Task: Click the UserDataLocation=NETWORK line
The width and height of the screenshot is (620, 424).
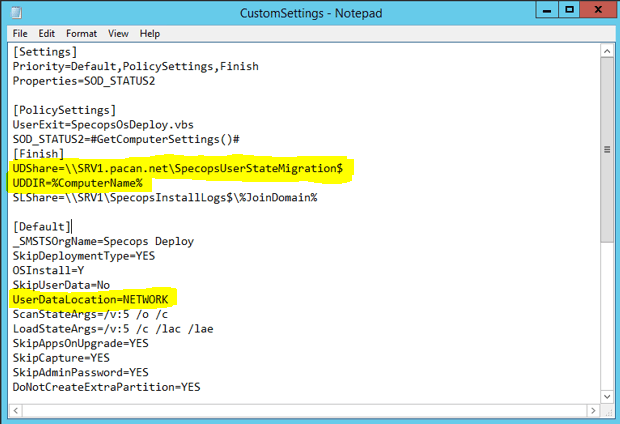Action: coord(91,300)
